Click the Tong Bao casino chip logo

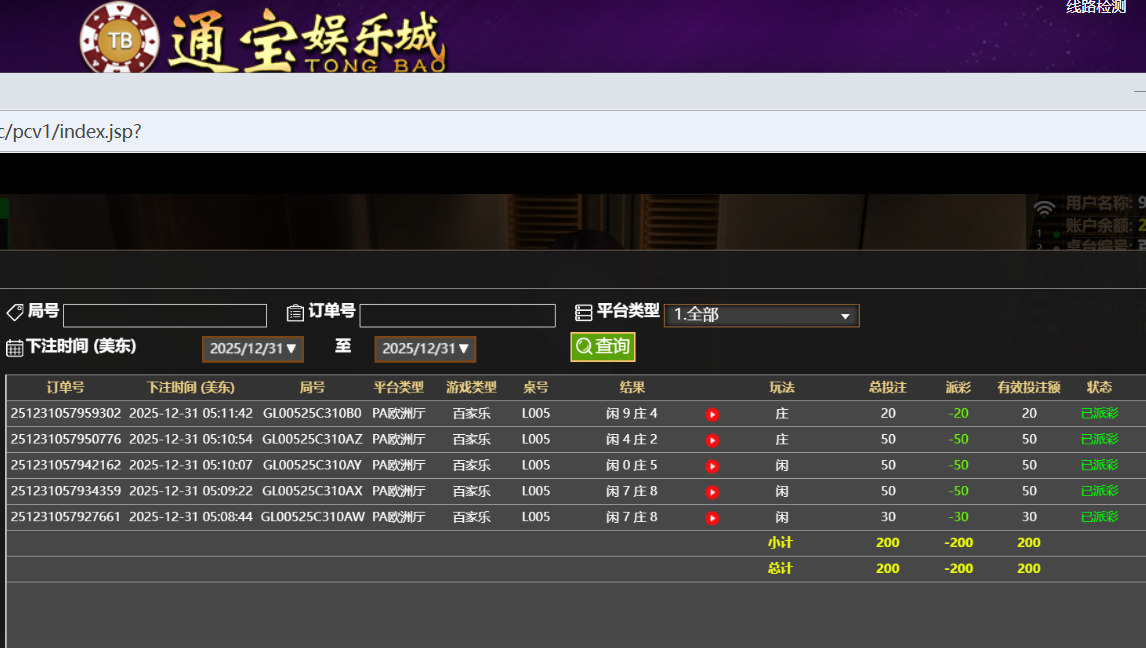[x=120, y=40]
